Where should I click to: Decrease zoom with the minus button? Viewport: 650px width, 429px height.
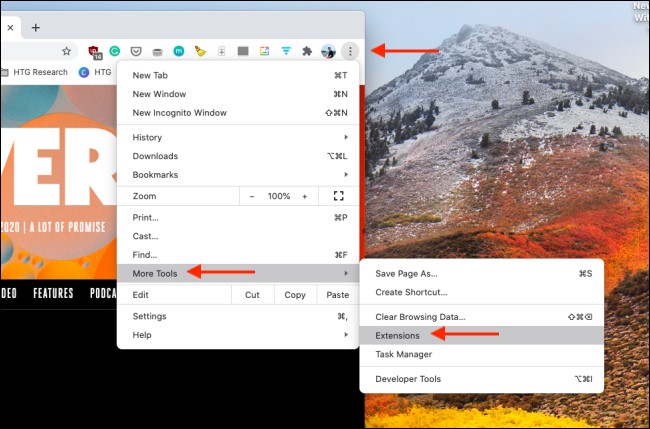click(x=252, y=196)
